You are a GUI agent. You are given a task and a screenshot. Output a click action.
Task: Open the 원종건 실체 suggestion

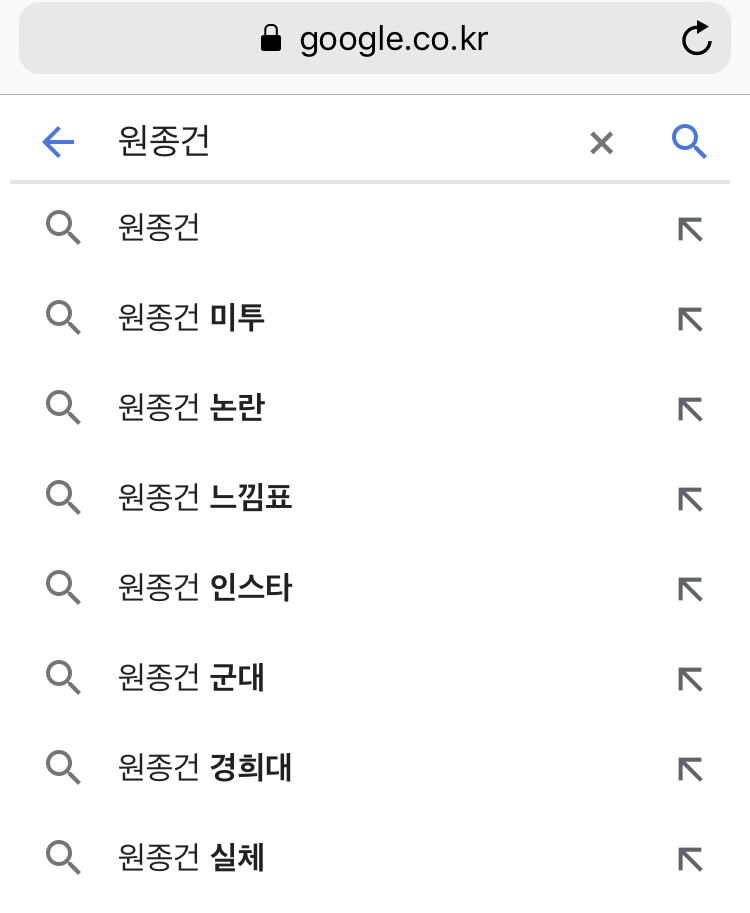click(191, 858)
